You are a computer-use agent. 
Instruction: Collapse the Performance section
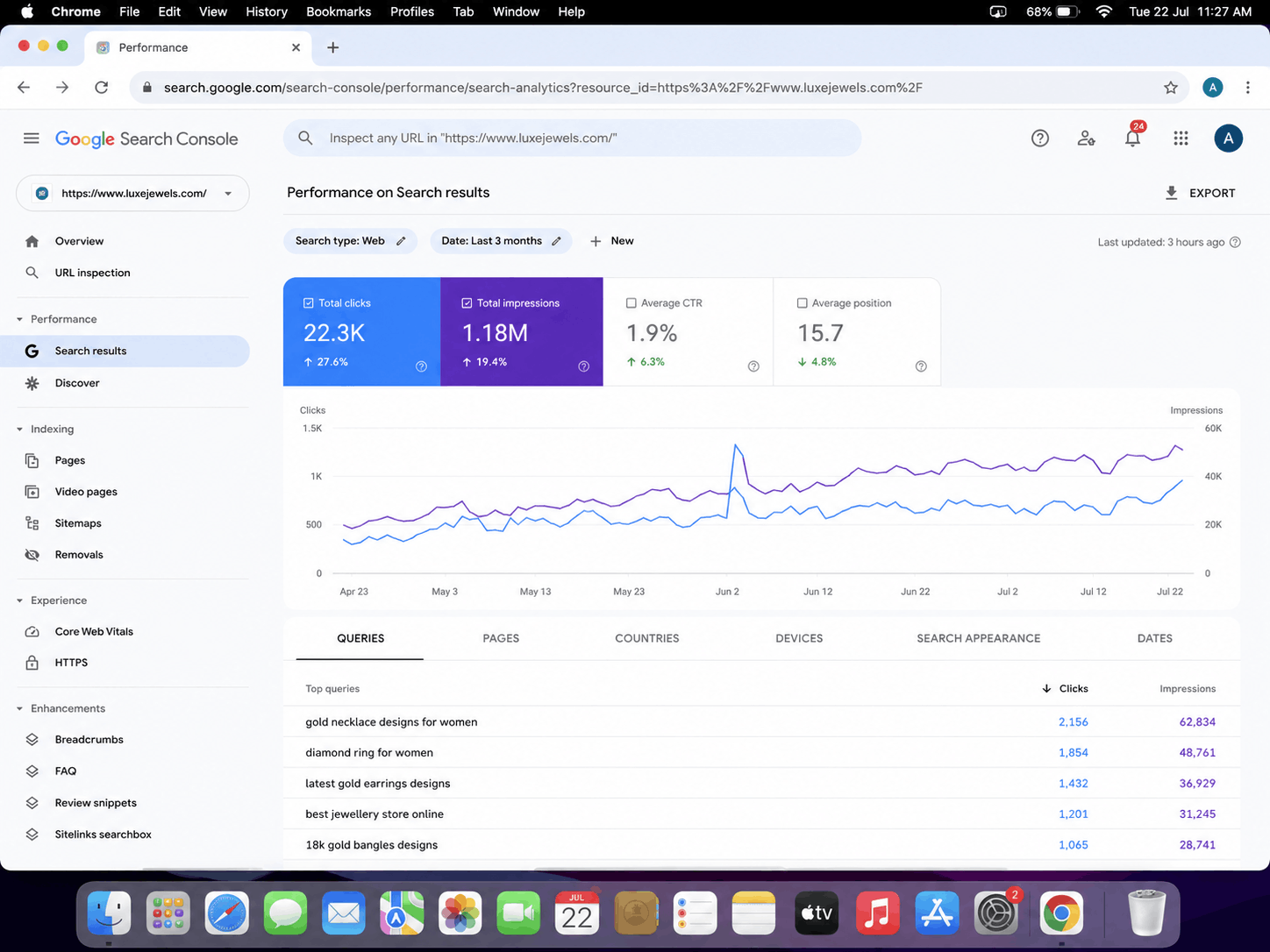[x=20, y=319]
